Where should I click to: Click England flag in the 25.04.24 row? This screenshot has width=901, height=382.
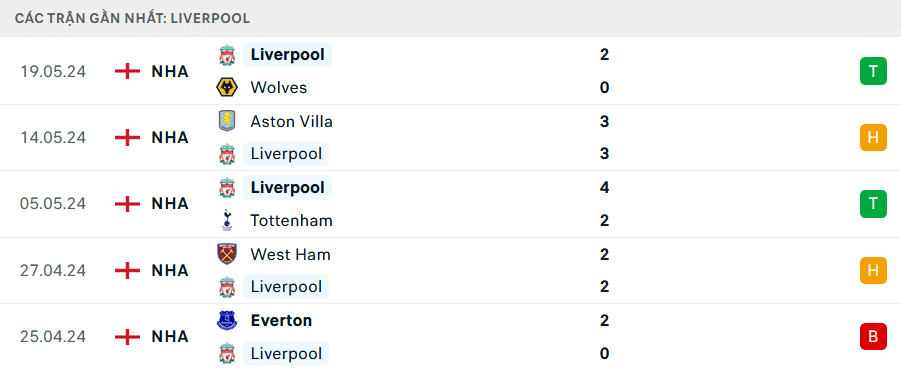pyautogui.click(x=127, y=337)
